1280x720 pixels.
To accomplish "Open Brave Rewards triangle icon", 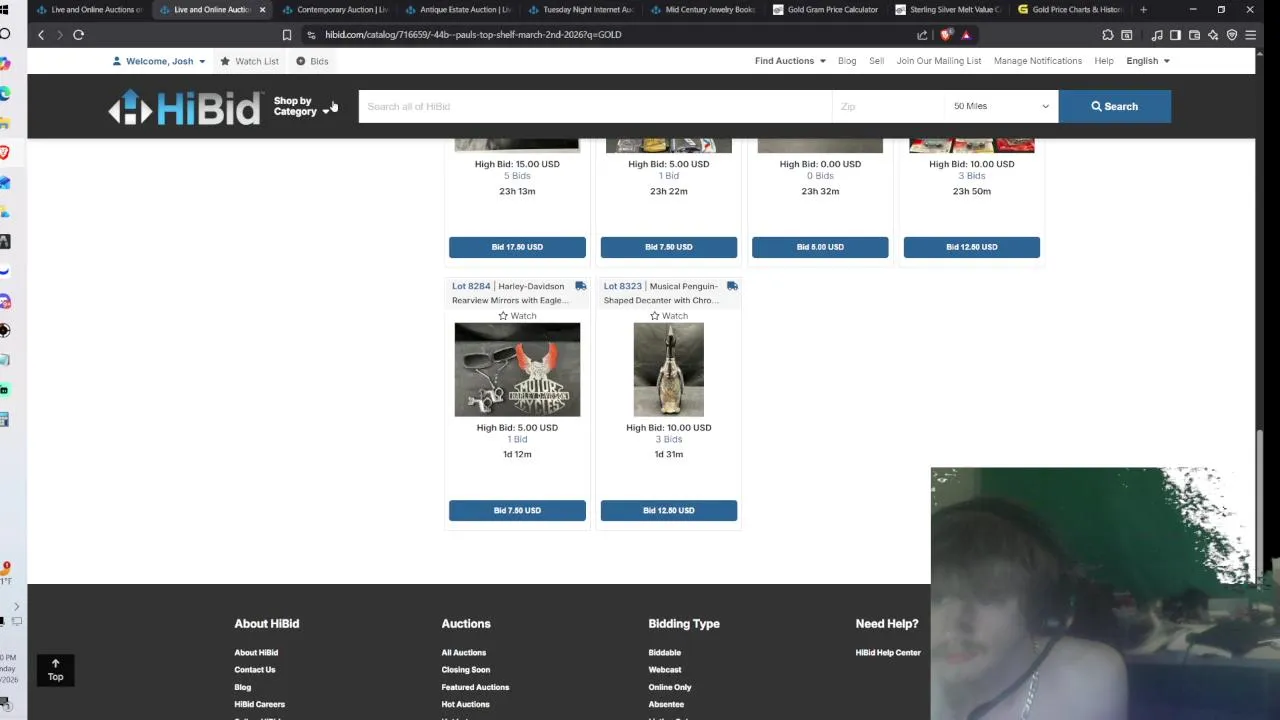I will (966, 34).
